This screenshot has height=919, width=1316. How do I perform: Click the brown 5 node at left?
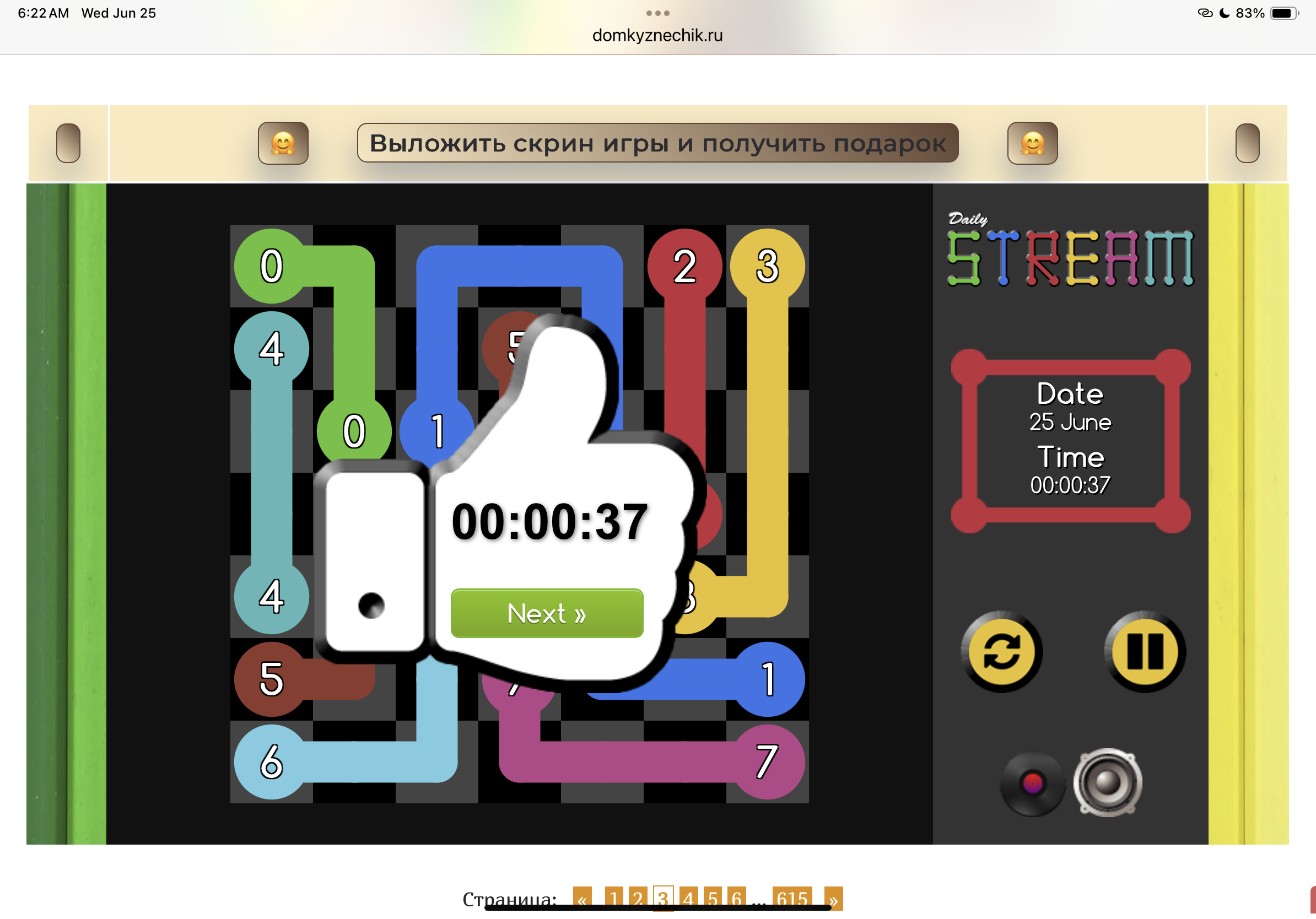(x=272, y=679)
